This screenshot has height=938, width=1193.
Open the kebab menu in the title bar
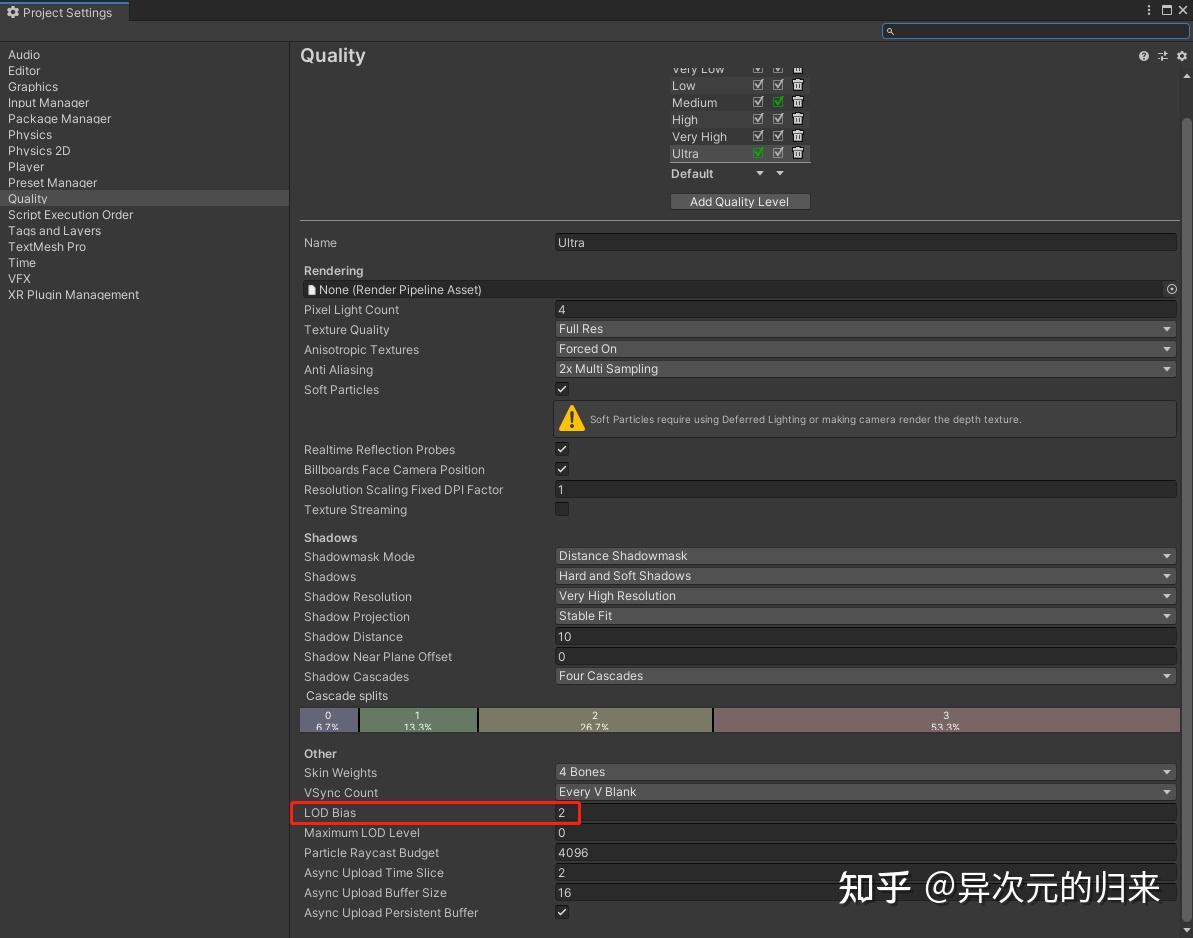coord(1147,9)
